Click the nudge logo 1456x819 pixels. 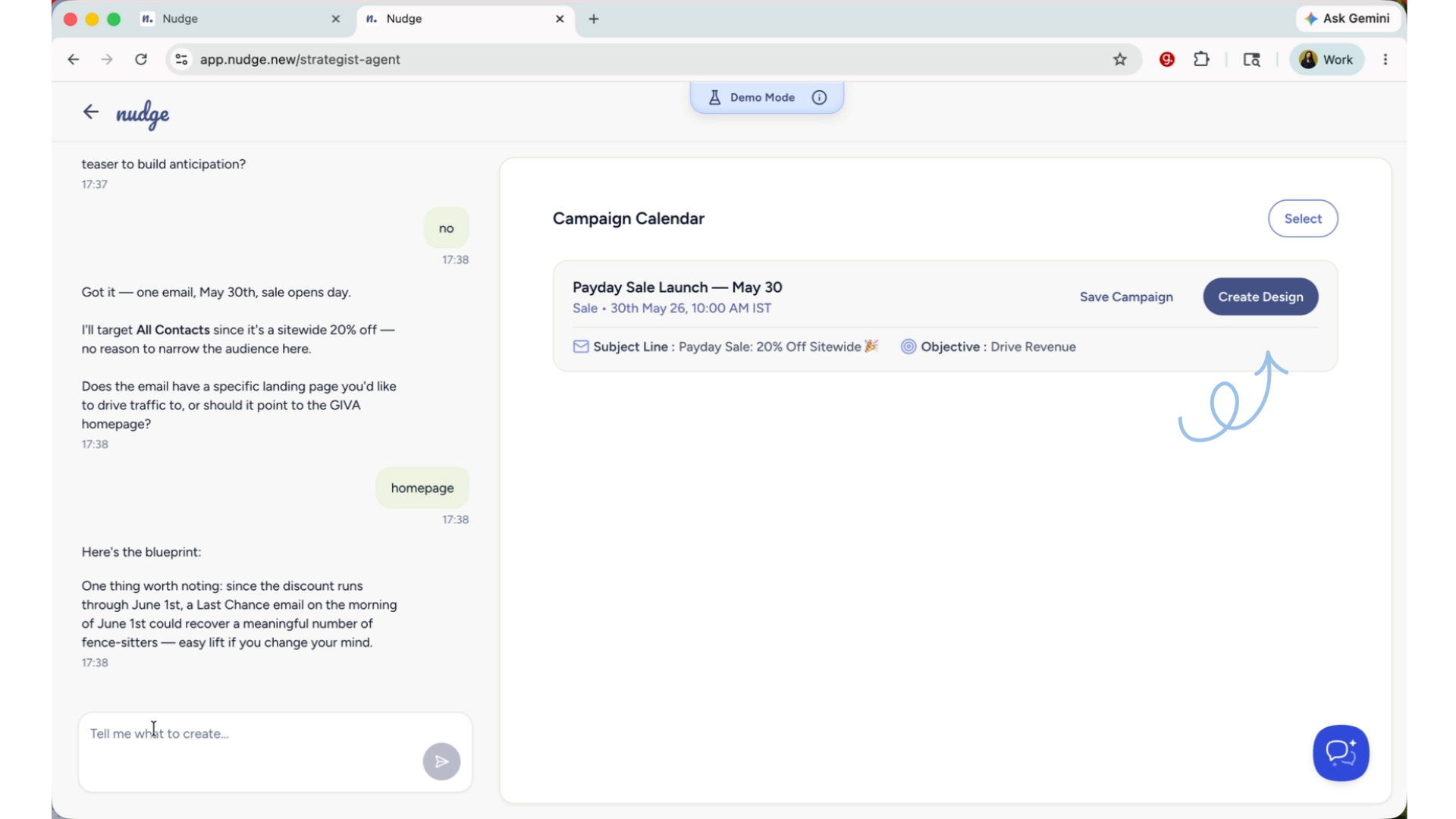click(x=143, y=115)
